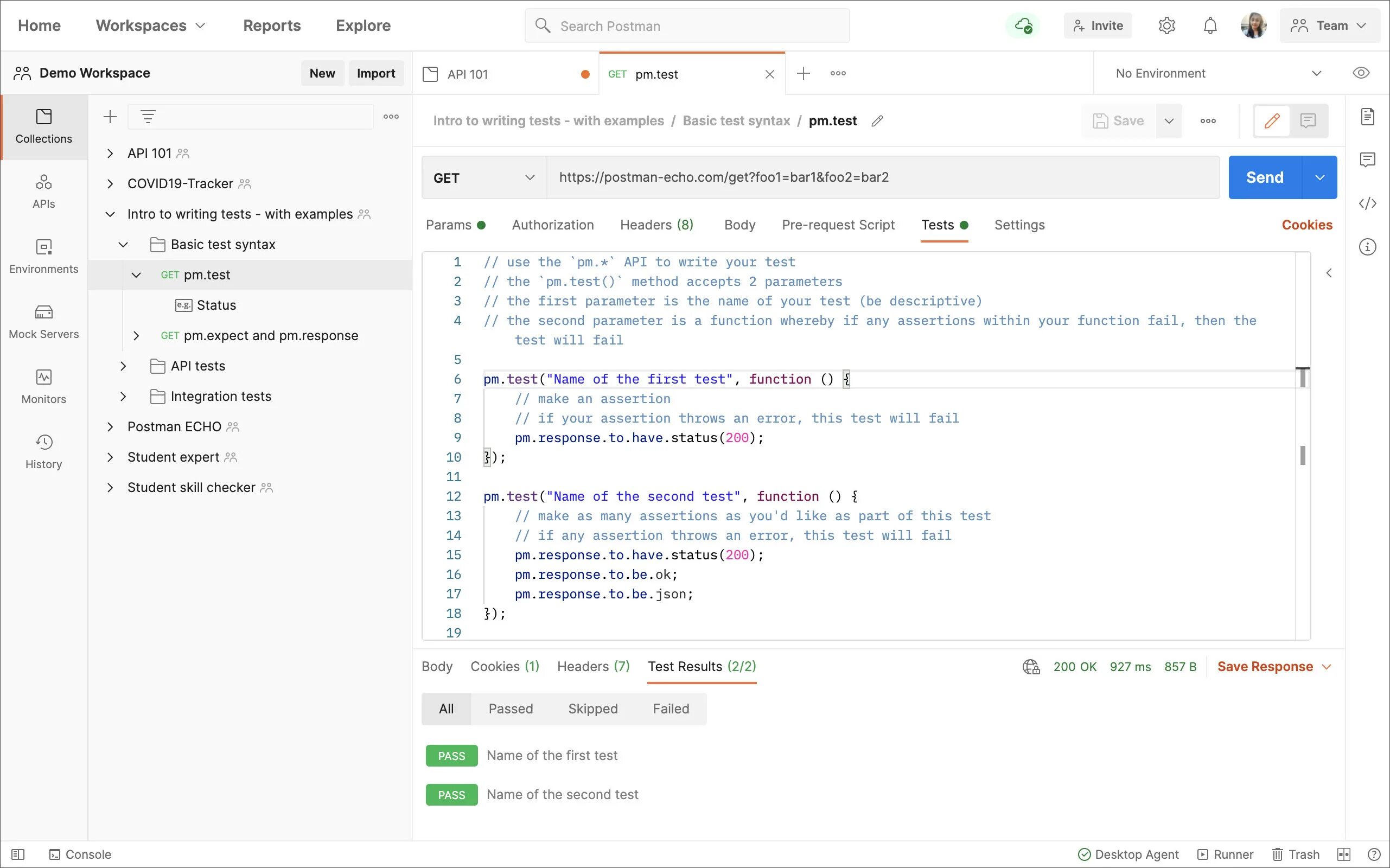Click the APIs panel icon

click(44, 191)
